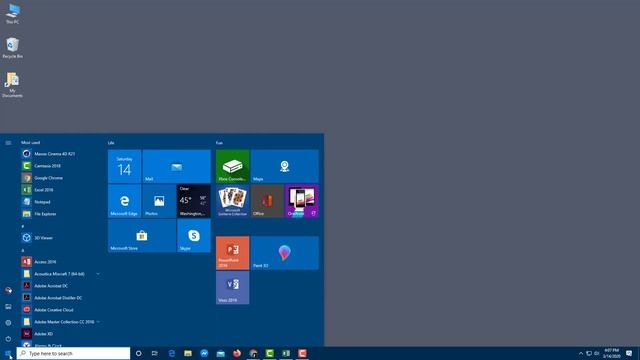Viewport: 640px width, 360px height.
Task: Expand the Adobe Master Collection folder chevron
Action: tap(98, 322)
